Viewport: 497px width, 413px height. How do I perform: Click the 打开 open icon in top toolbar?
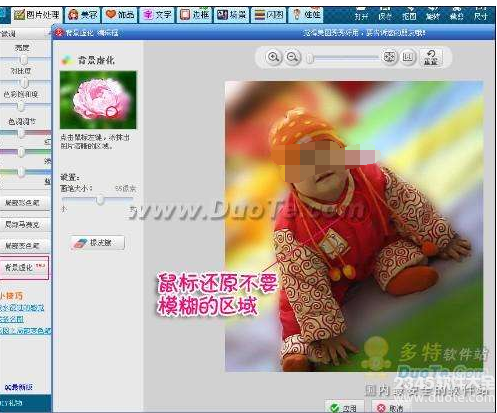pyautogui.click(x=361, y=13)
